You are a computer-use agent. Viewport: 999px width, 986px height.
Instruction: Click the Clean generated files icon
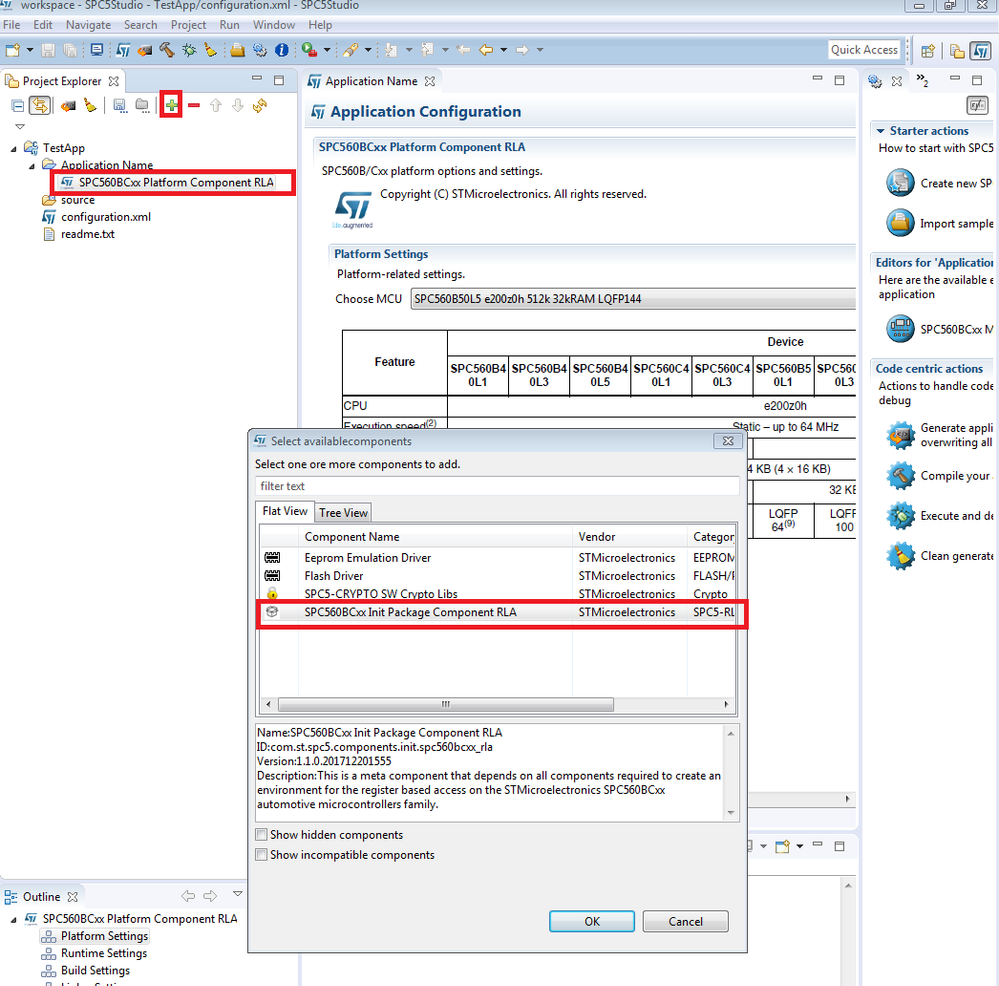[x=900, y=556]
